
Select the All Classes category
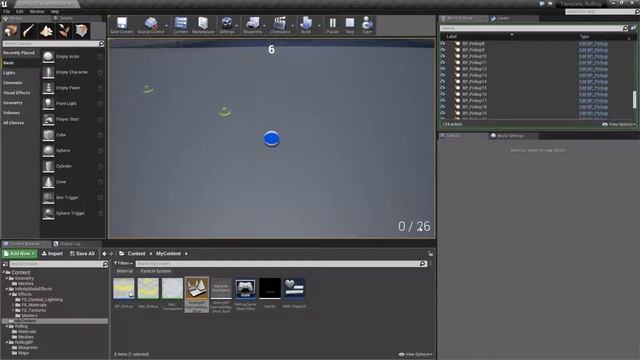pyautogui.click(x=13, y=123)
